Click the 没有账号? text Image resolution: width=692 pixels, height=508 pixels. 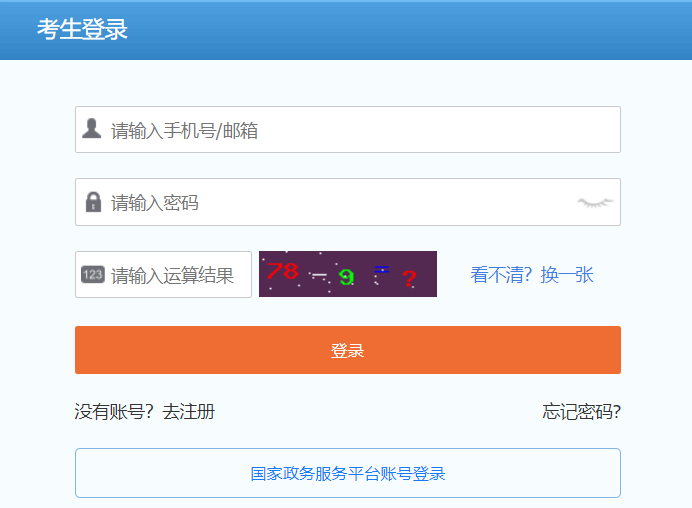pos(115,411)
